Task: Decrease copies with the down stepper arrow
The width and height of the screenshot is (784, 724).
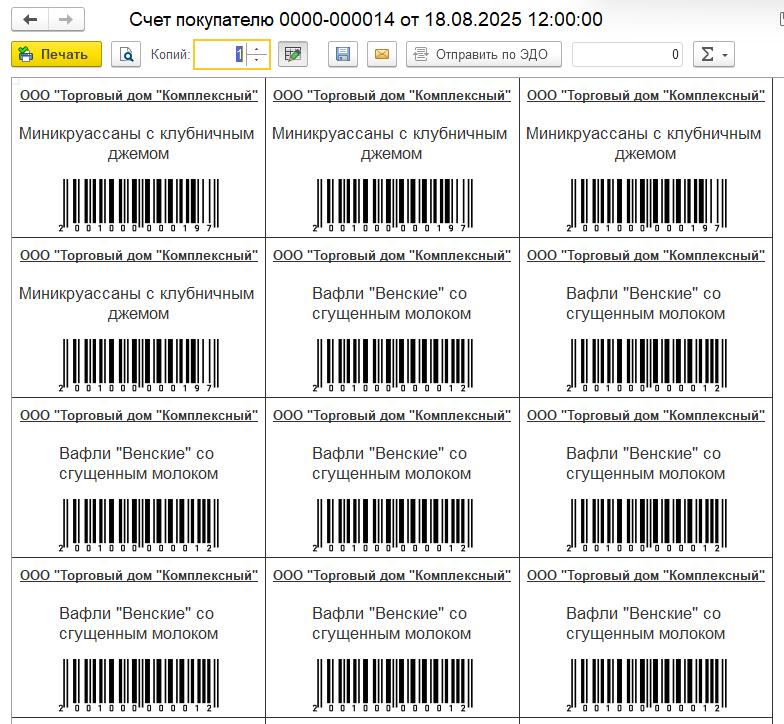Action: (x=256, y=60)
